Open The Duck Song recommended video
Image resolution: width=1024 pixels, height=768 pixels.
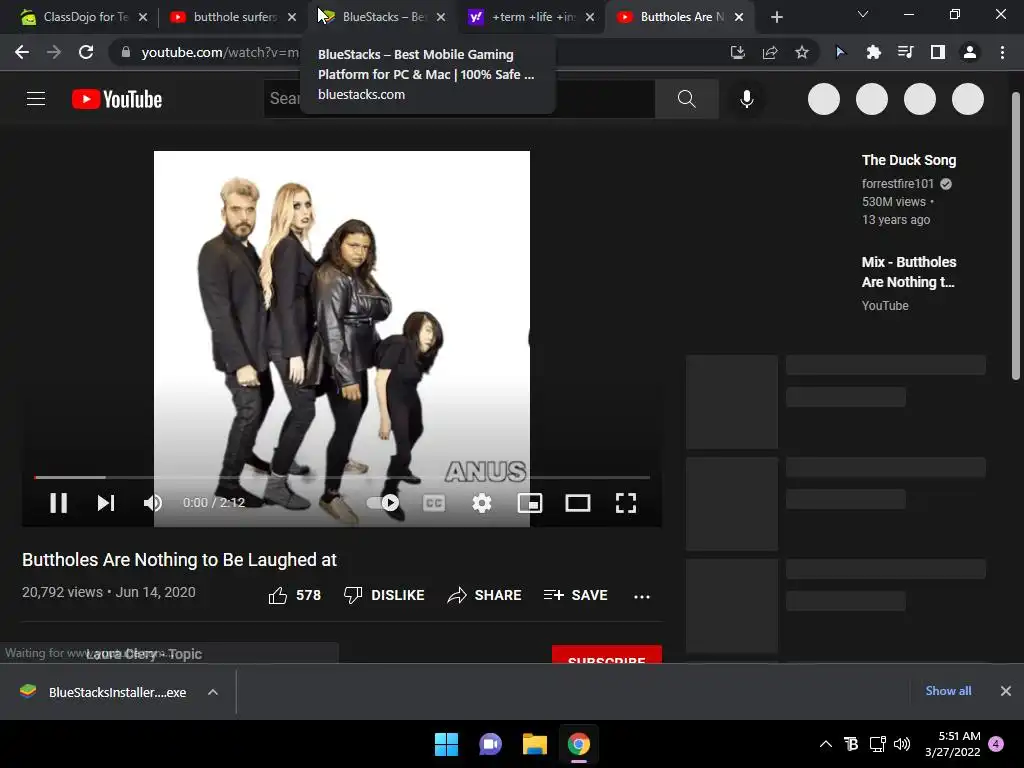point(908,160)
